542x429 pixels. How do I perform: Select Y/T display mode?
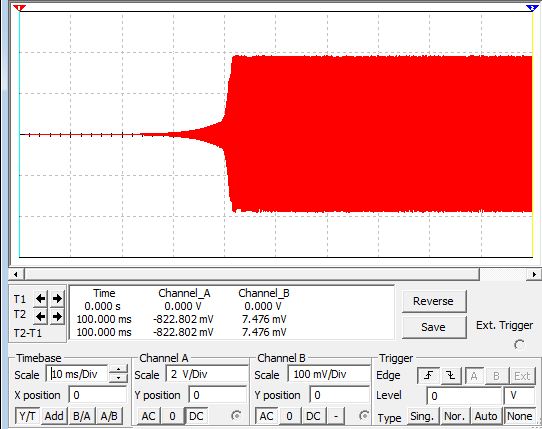[x=27, y=416]
